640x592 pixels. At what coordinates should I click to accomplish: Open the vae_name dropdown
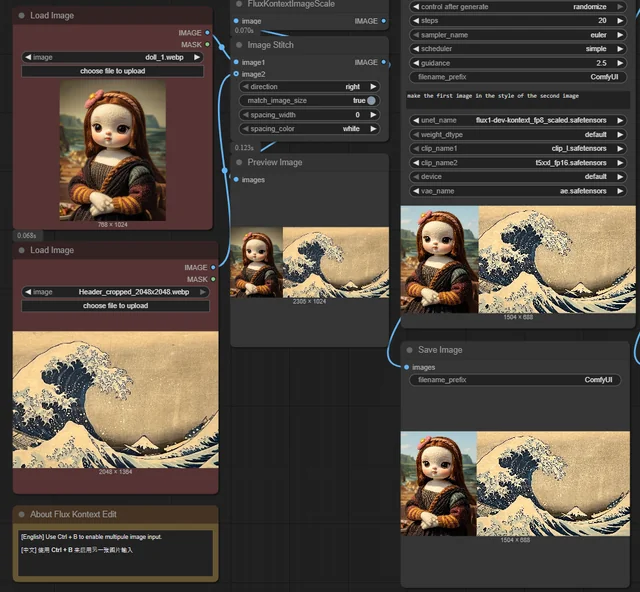click(x=518, y=191)
